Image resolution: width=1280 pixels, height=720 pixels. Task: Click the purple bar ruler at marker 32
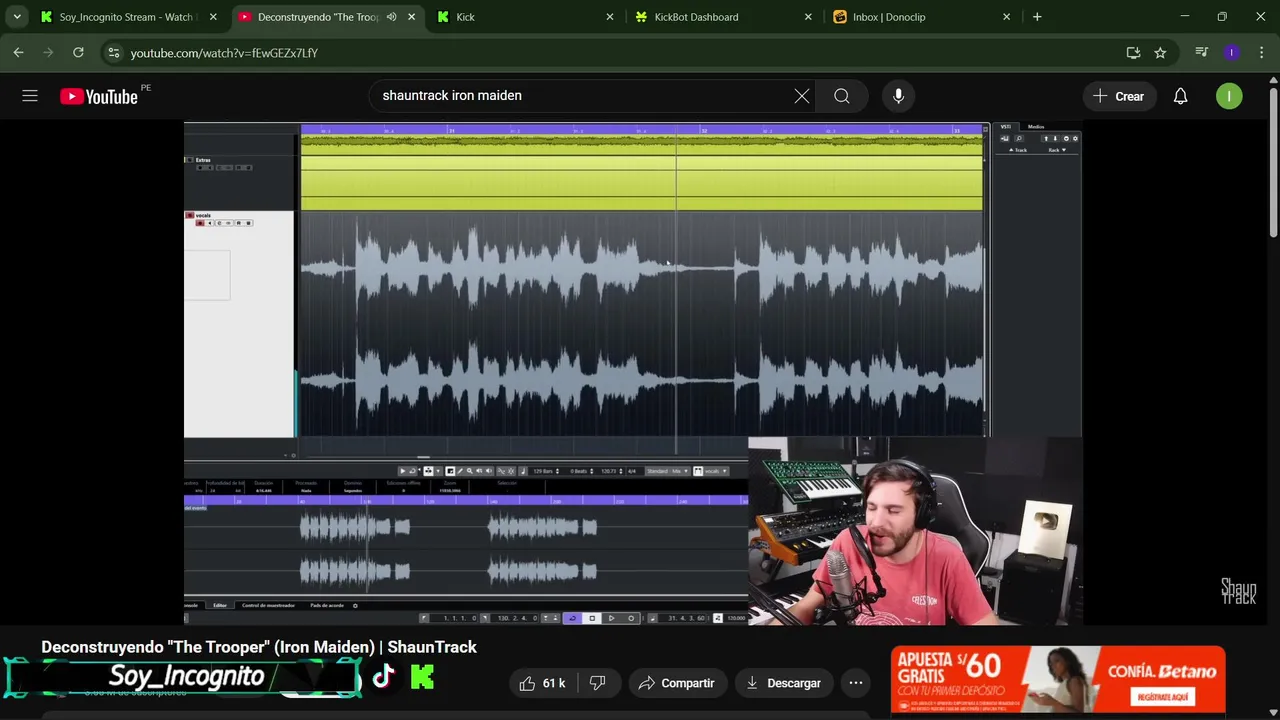pos(704,130)
